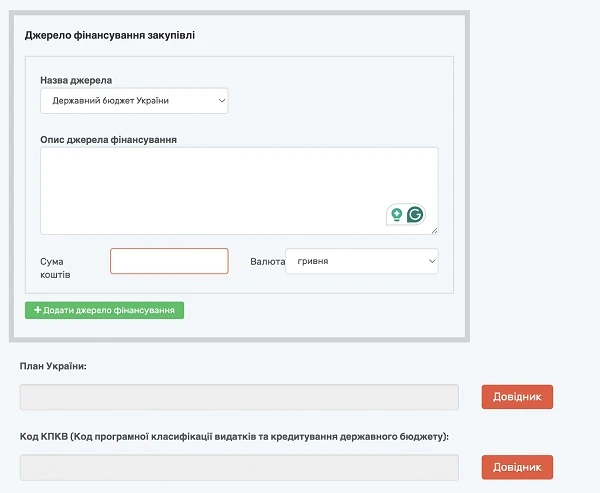Open the Grammarly G icon
Image resolution: width=600 pixels, height=493 pixels.
coord(415,214)
